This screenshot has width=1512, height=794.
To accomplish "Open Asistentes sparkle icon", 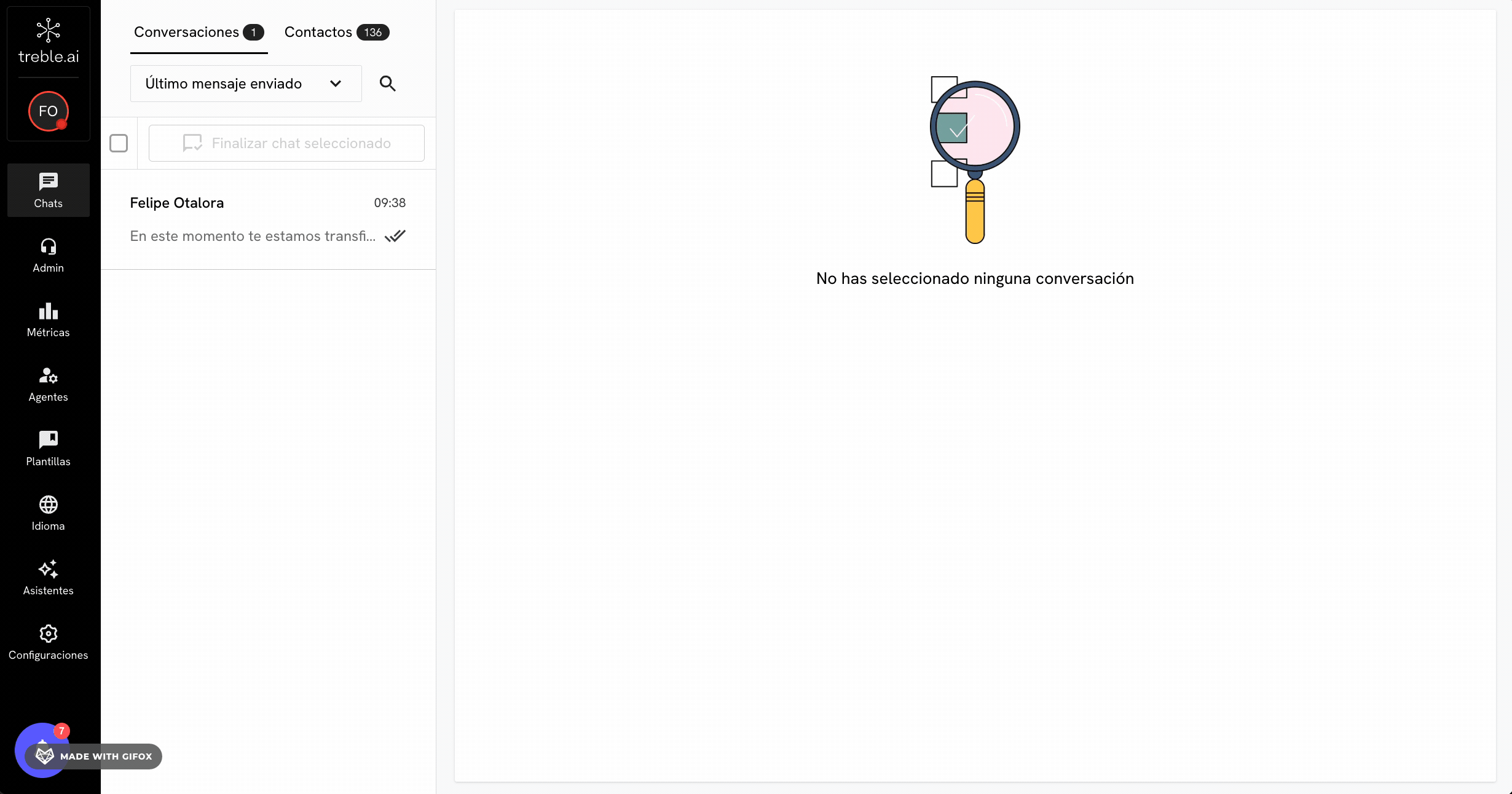I will click(x=48, y=570).
